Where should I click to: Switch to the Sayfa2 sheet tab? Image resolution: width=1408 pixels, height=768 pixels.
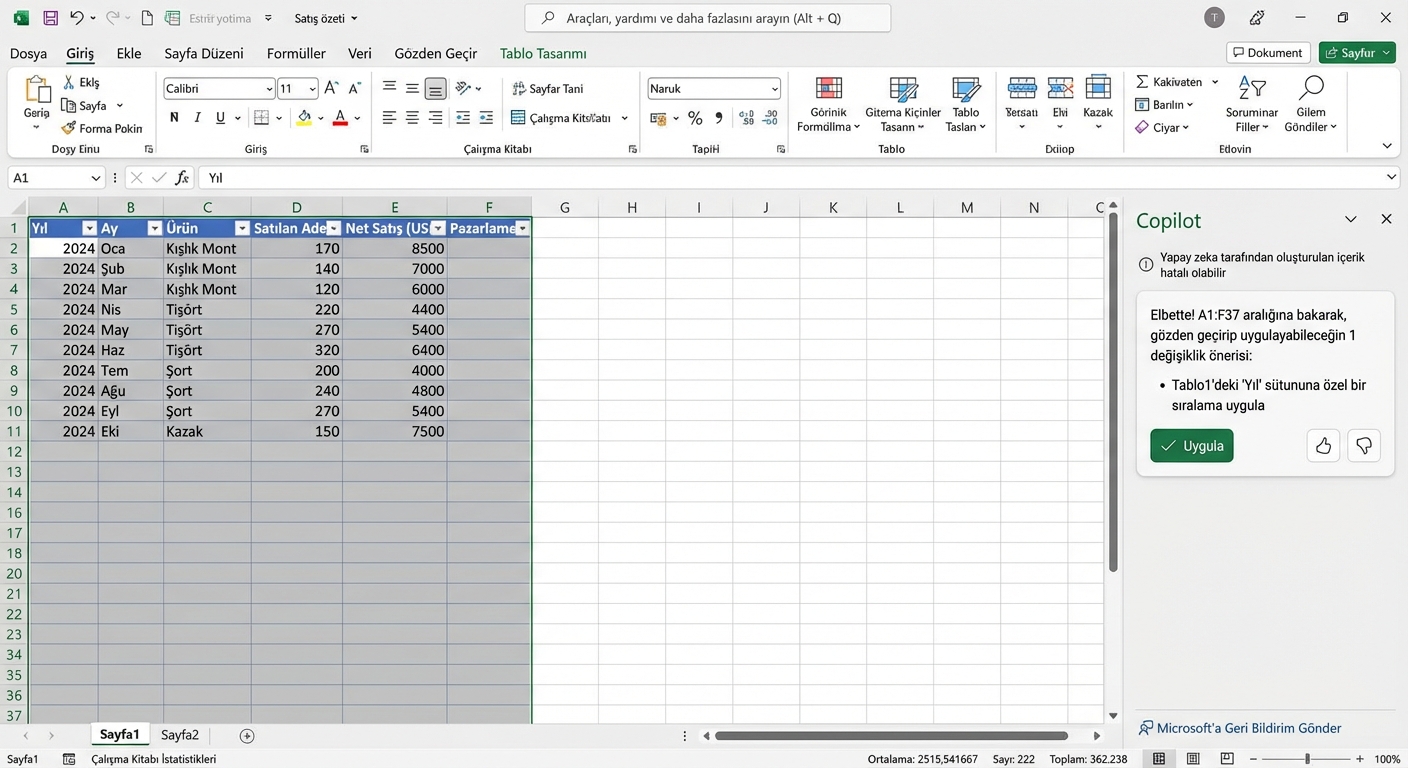(180, 734)
